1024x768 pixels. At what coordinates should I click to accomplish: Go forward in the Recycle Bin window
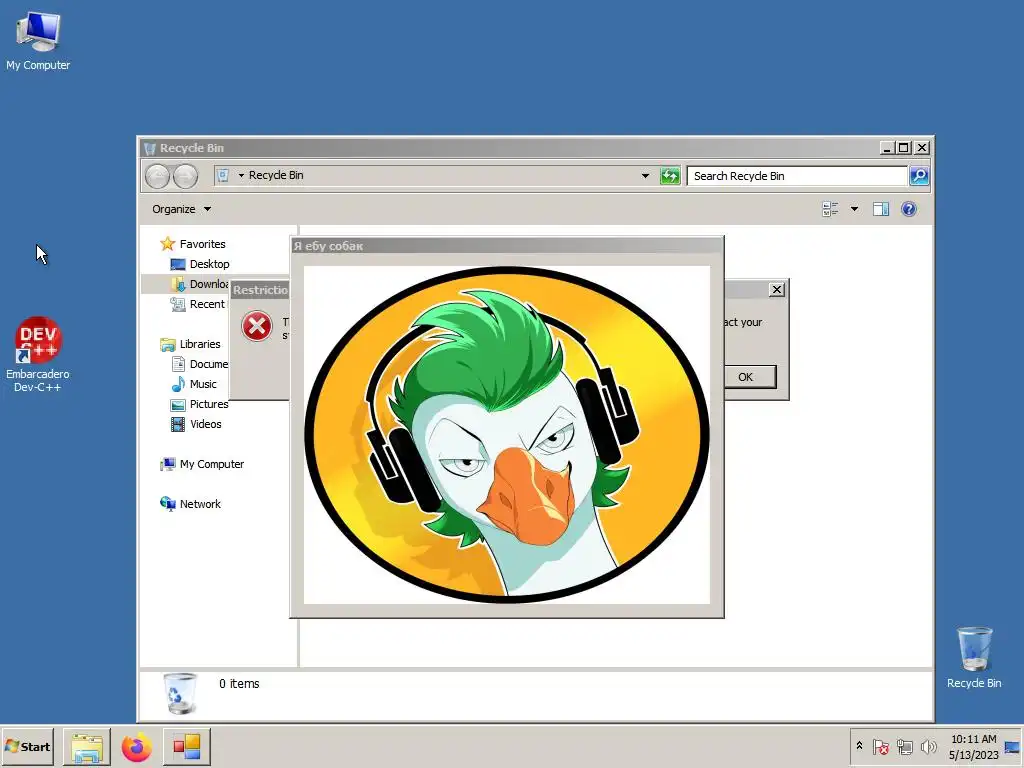coord(185,176)
